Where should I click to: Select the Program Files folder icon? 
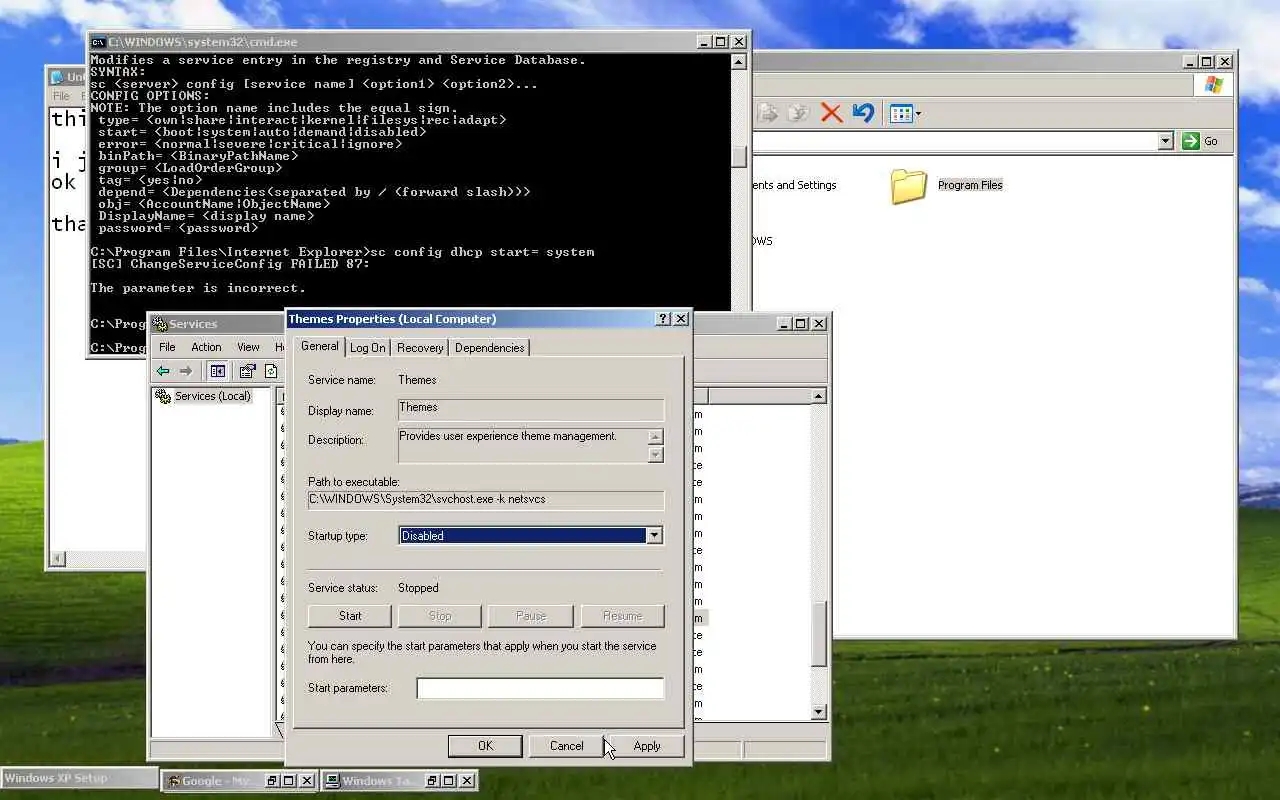coord(909,186)
